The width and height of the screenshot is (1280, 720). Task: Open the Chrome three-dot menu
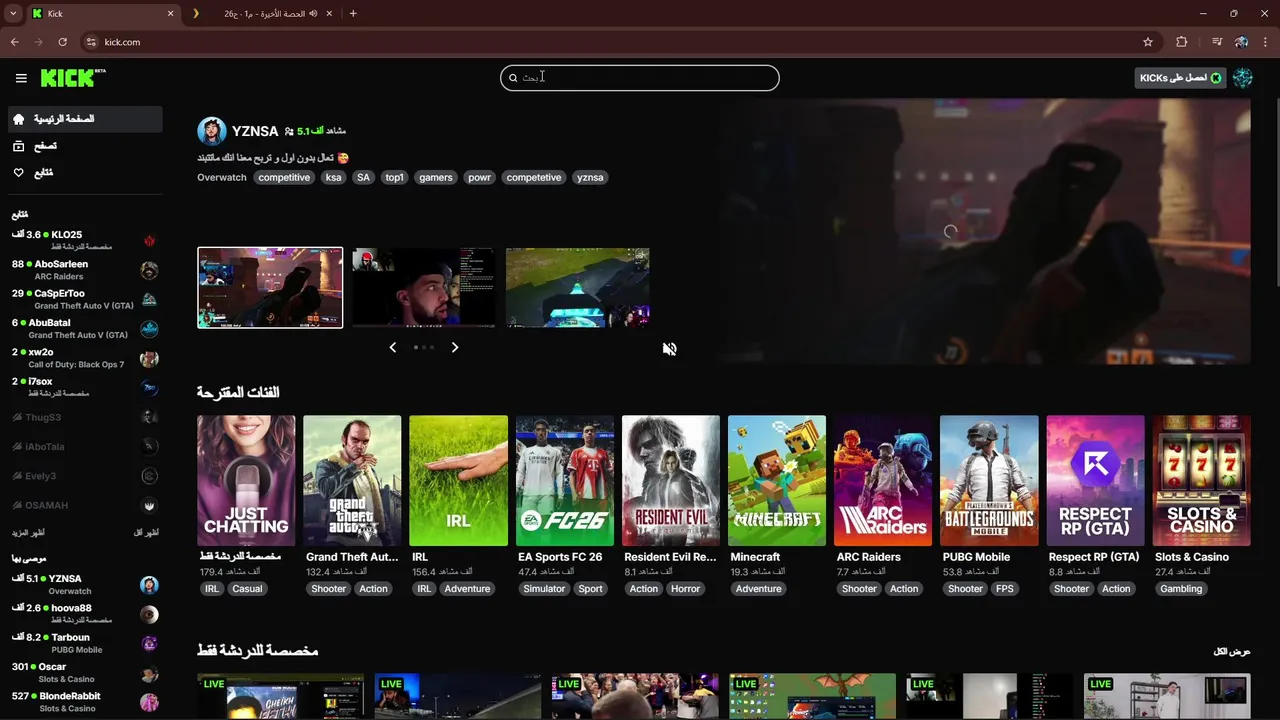[1266, 42]
